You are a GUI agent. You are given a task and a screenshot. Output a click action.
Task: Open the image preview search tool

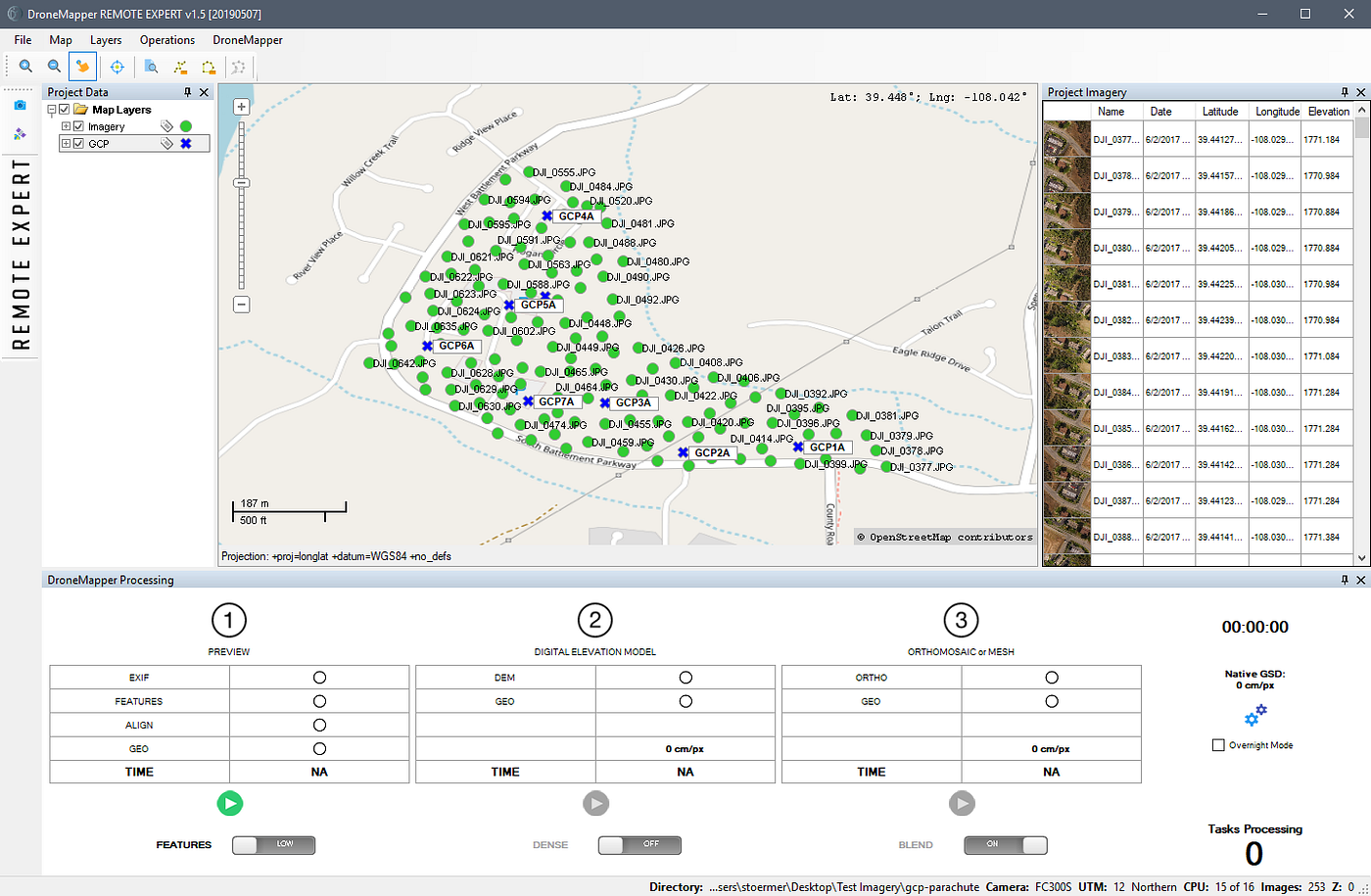pyautogui.click(x=152, y=67)
